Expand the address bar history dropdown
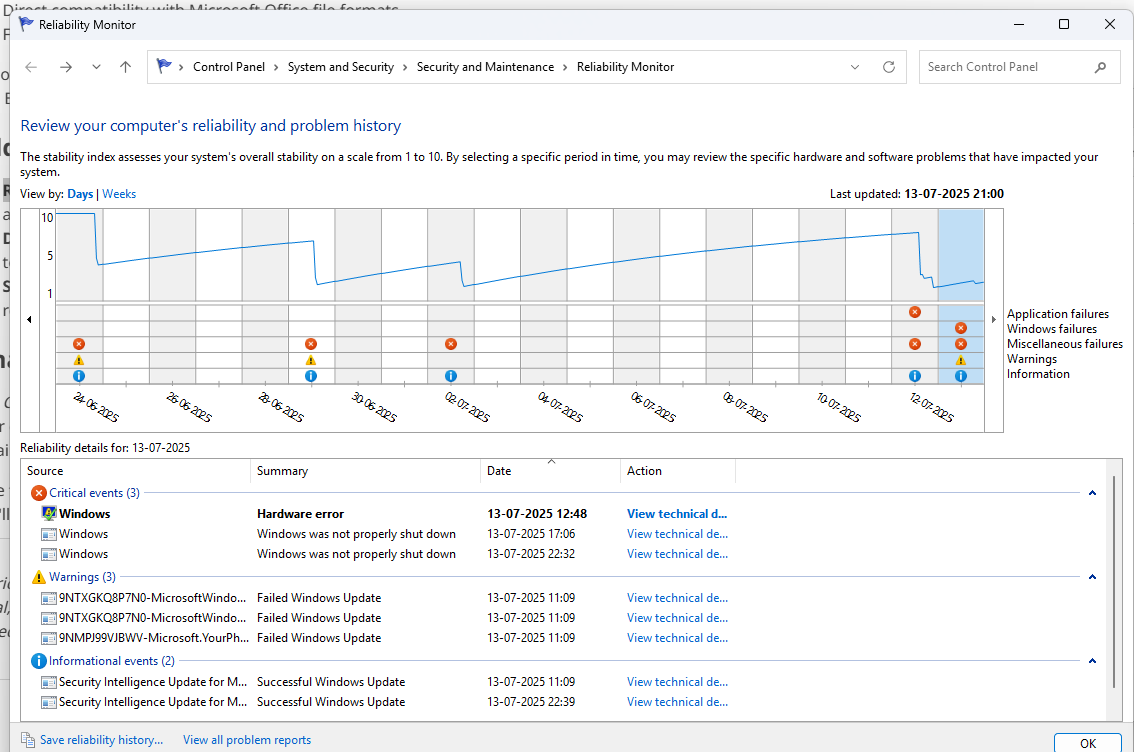 click(x=855, y=67)
